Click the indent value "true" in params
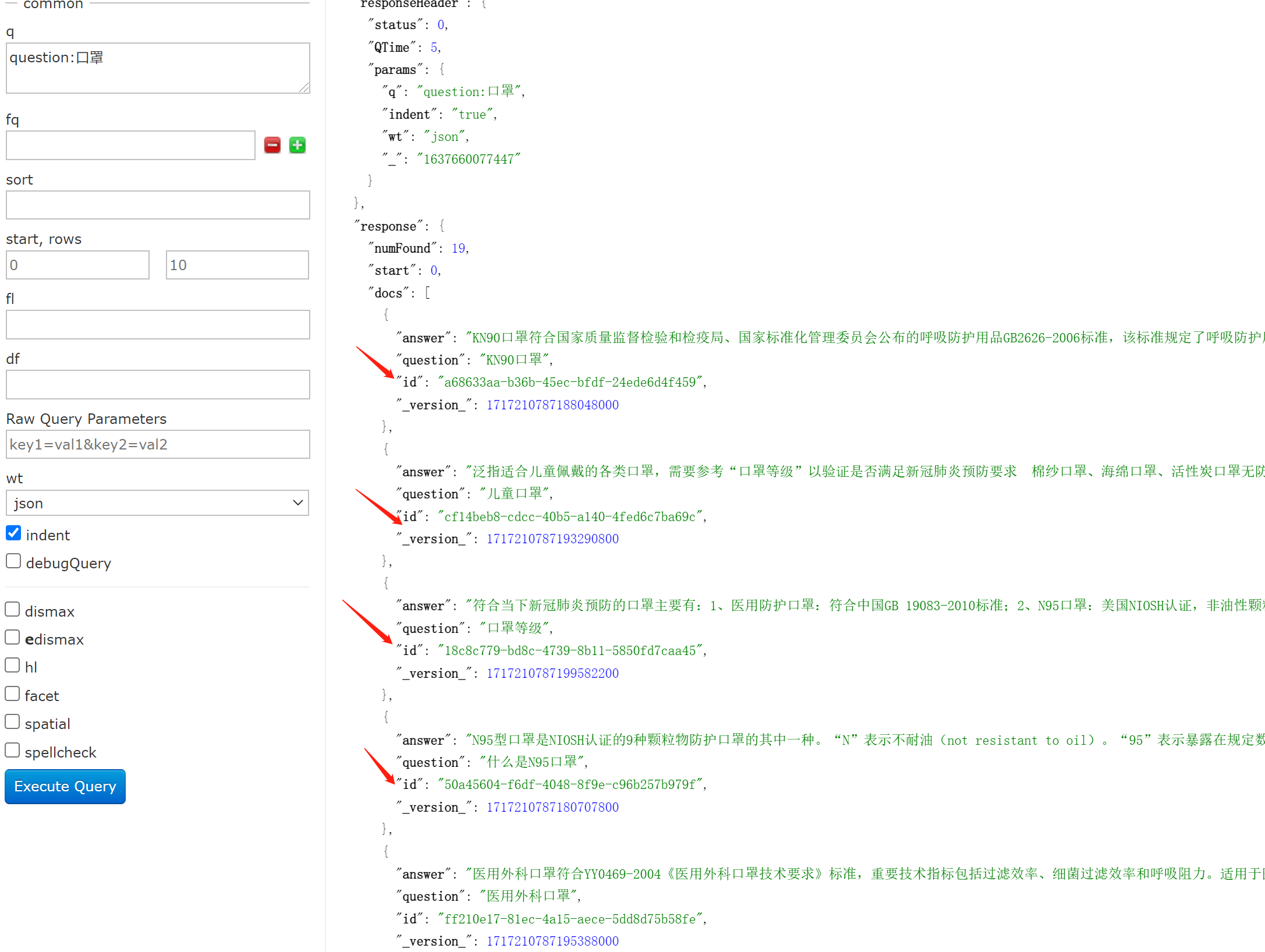Screen dimensions: 1265x952 coord(472,115)
